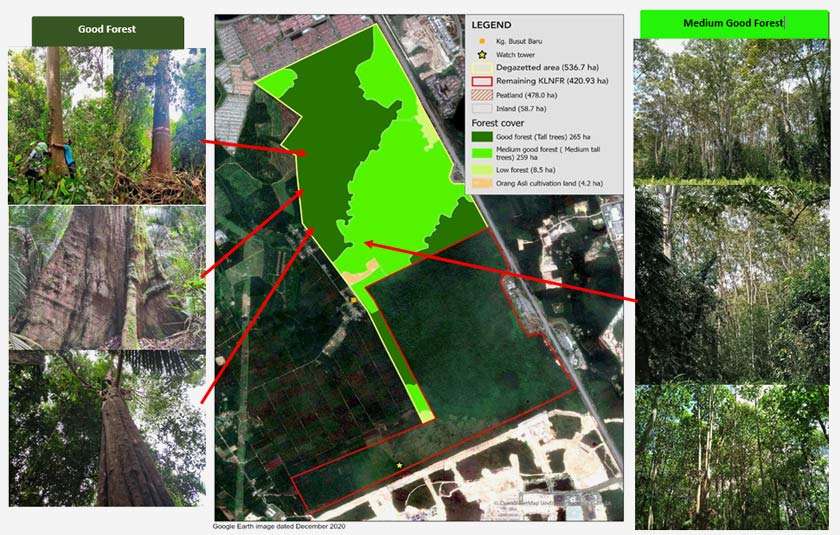Screen dimensions: 840x535
Task: Click the hatched Peatland legend symbol
Action: tap(482, 95)
